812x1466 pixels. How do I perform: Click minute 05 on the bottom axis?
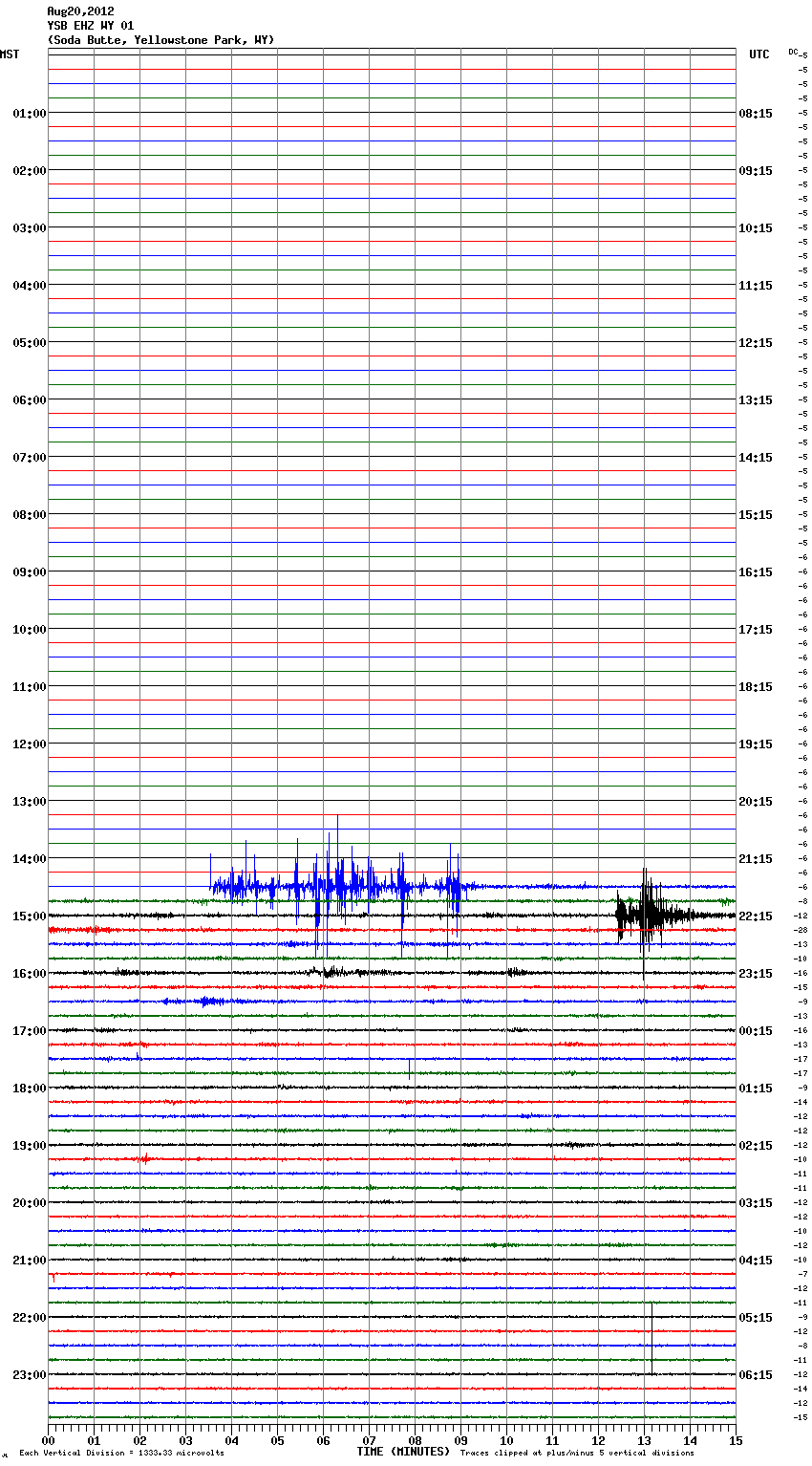tap(277, 1440)
